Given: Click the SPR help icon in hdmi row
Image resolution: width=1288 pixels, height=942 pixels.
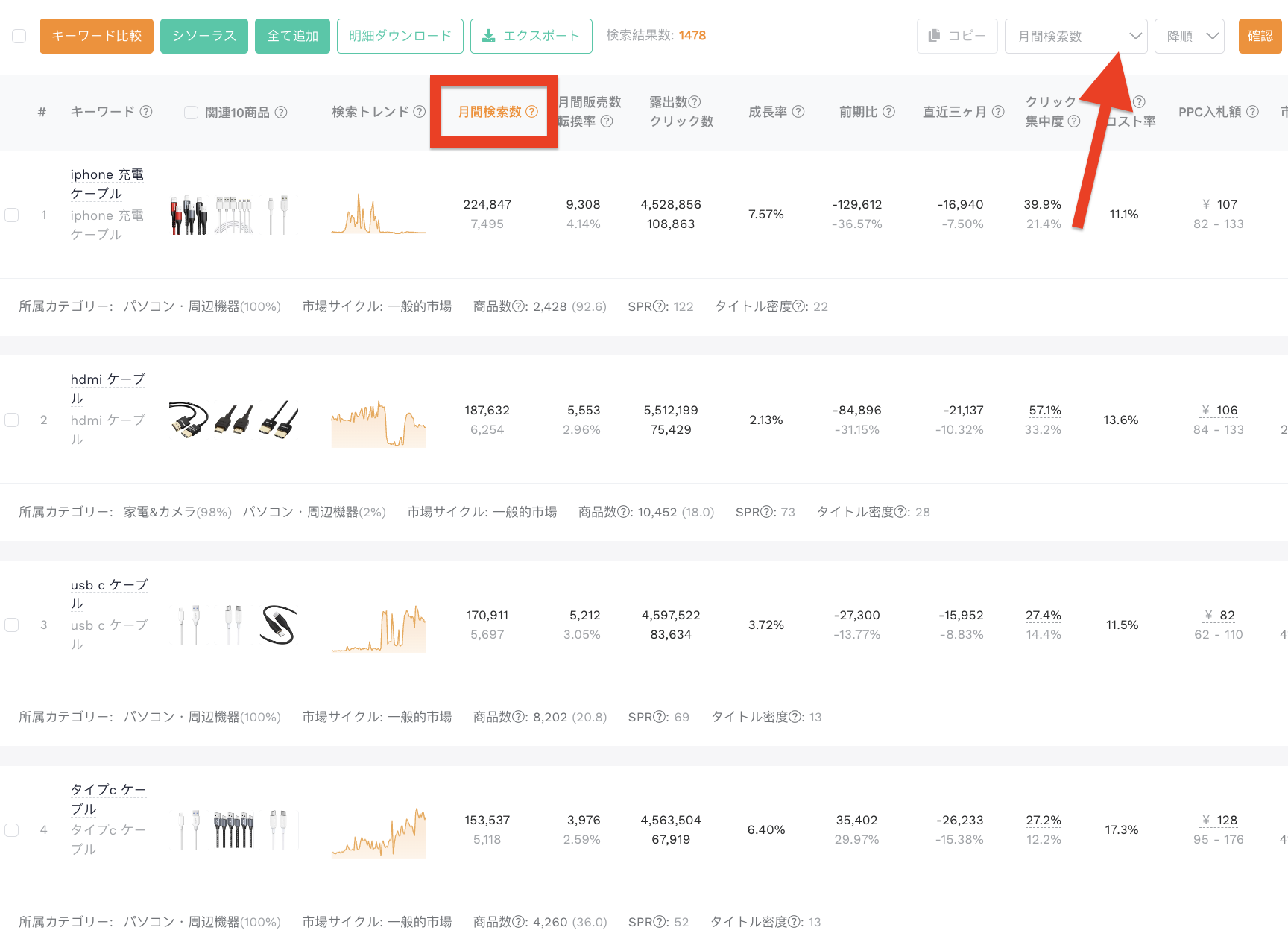Looking at the screenshot, I should 766,512.
